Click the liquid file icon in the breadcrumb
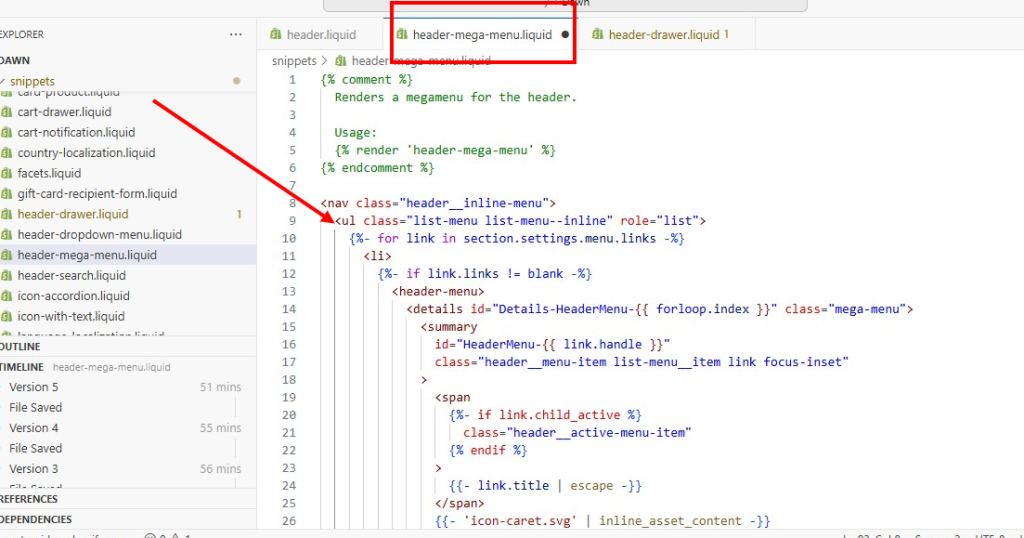The height and width of the screenshot is (538, 1024). point(341,61)
